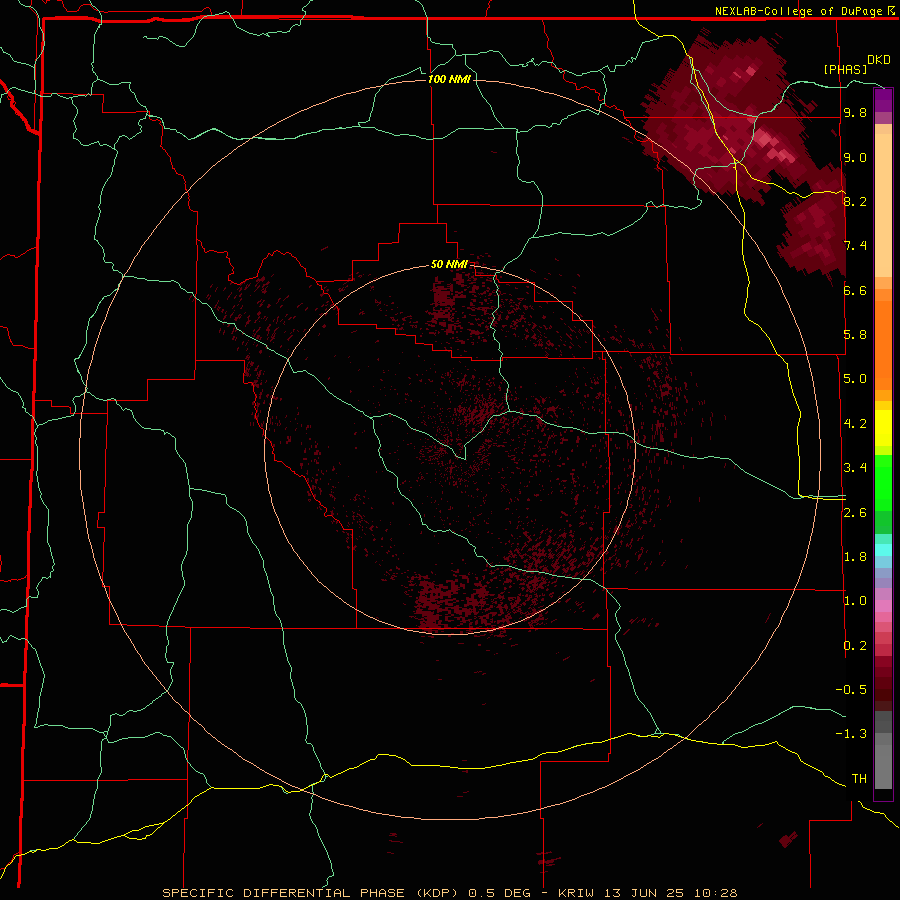The height and width of the screenshot is (900, 900).
Task: Click the 9.0 legend value
Action: [x=855, y=157]
